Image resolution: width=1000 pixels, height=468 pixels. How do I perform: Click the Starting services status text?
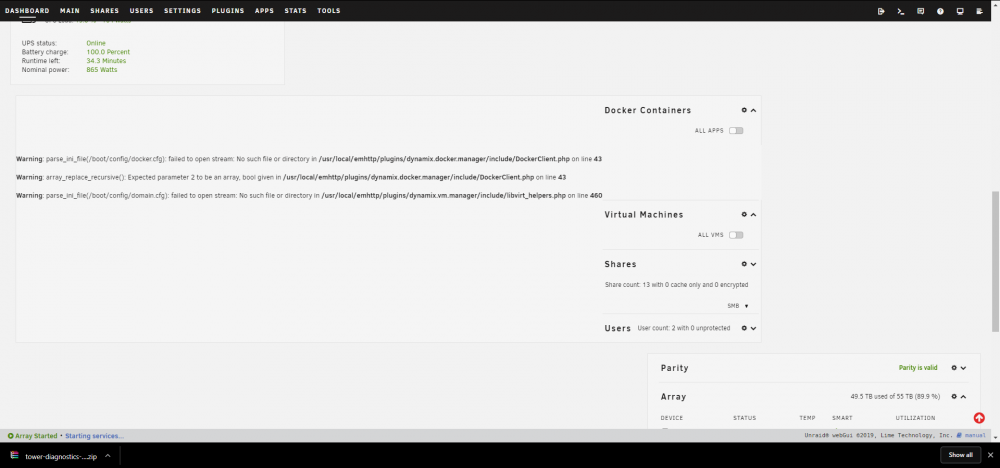[94, 436]
